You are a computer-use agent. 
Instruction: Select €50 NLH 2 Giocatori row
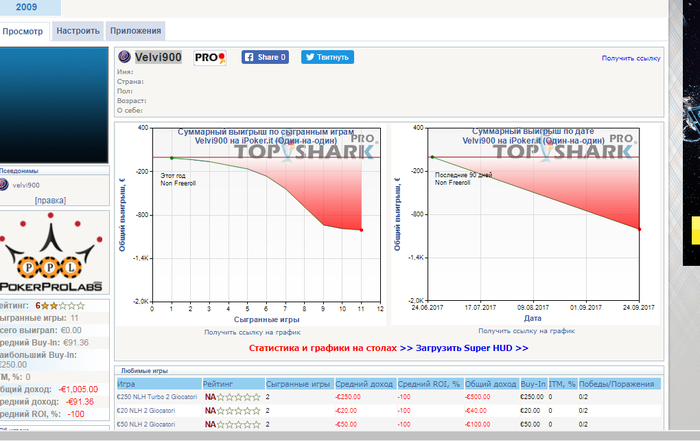(x=388, y=424)
